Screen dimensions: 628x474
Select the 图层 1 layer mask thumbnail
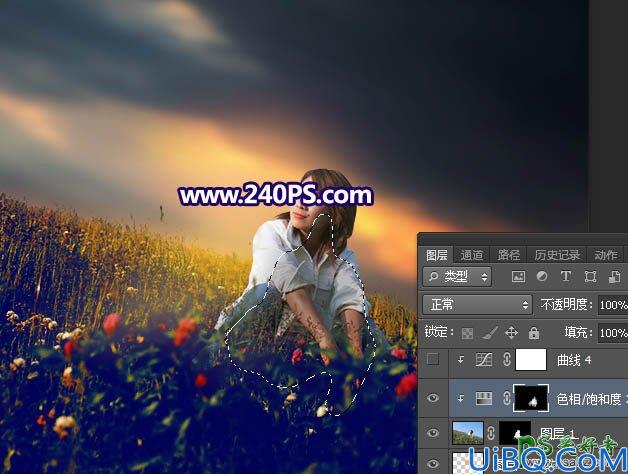[x=515, y=433]
